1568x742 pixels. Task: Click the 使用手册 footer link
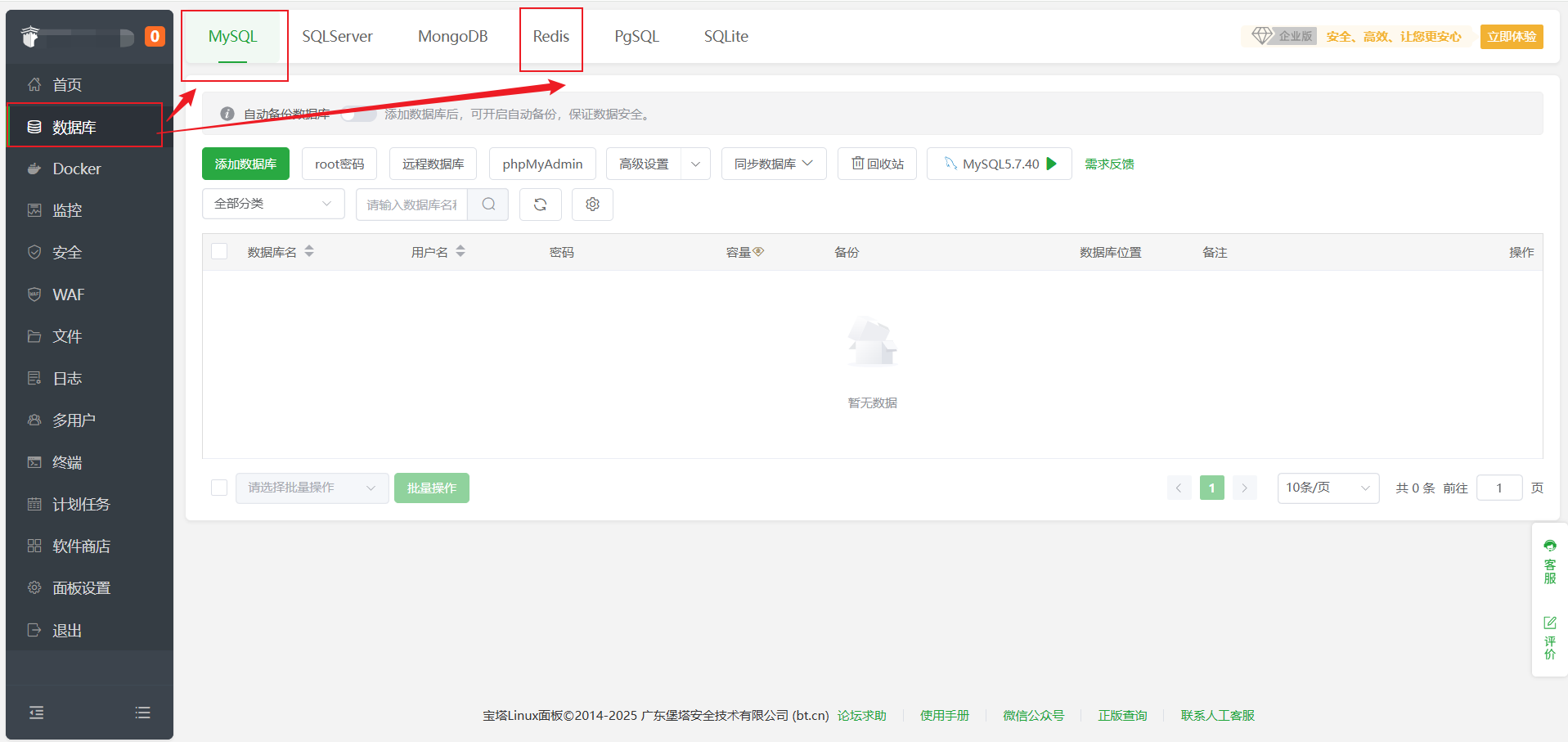click(945, 715)
